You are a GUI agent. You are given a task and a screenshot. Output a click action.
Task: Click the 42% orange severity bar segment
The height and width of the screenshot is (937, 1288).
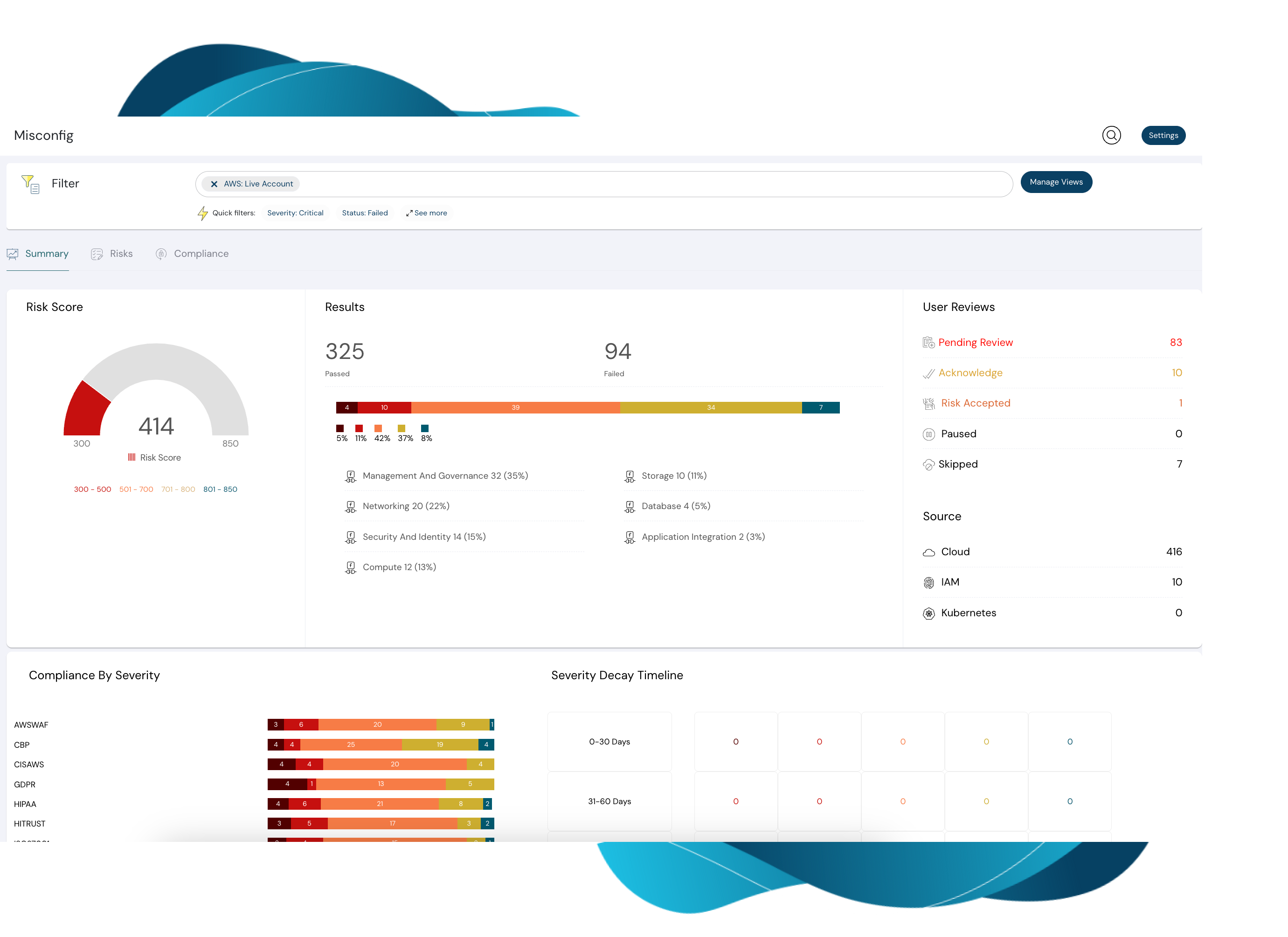click(514, 407)
